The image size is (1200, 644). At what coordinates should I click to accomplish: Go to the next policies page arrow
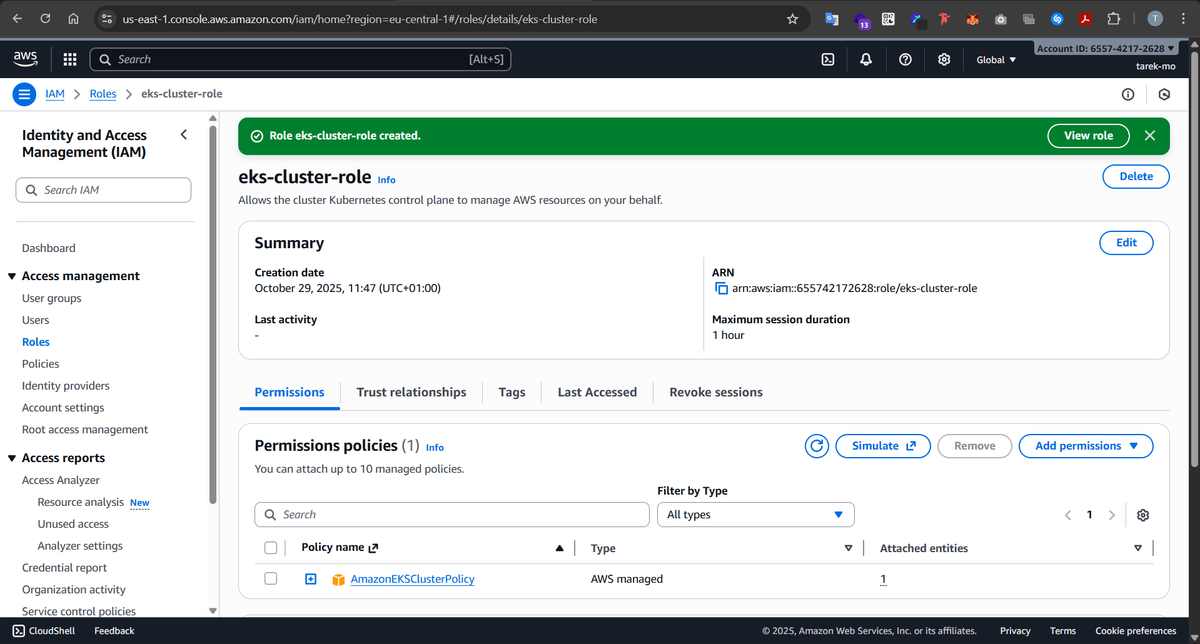[1111, 515]
